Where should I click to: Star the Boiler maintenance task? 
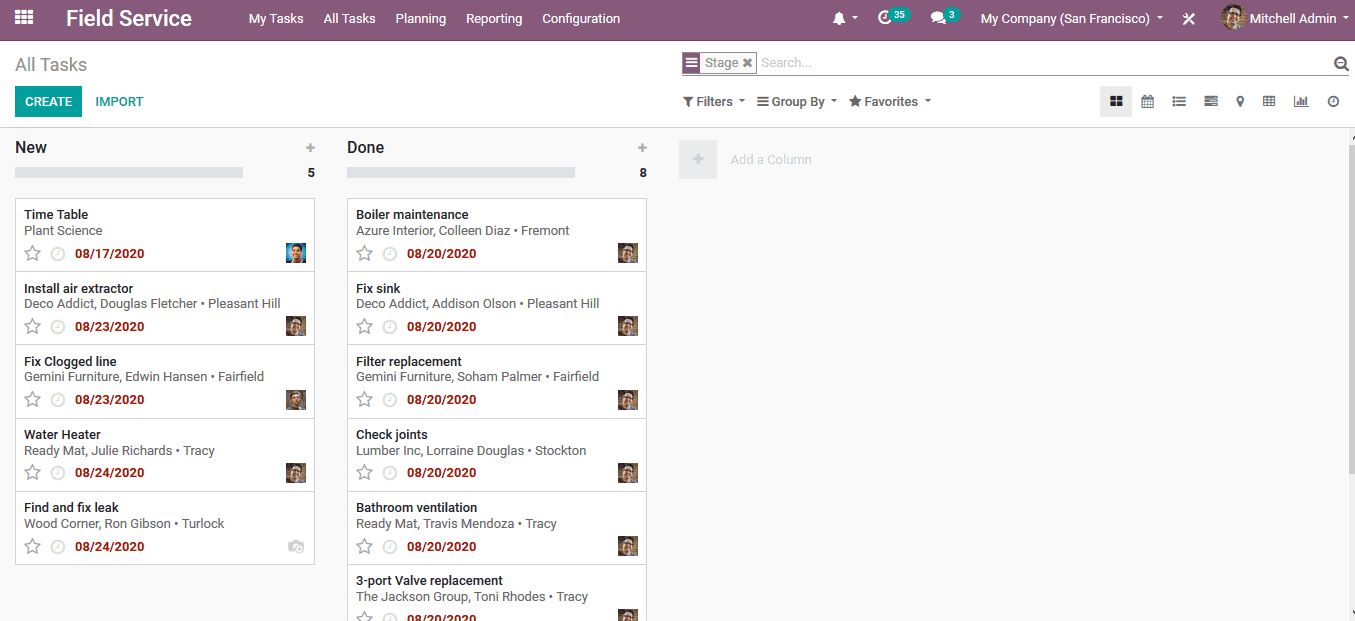pos(365,253)
